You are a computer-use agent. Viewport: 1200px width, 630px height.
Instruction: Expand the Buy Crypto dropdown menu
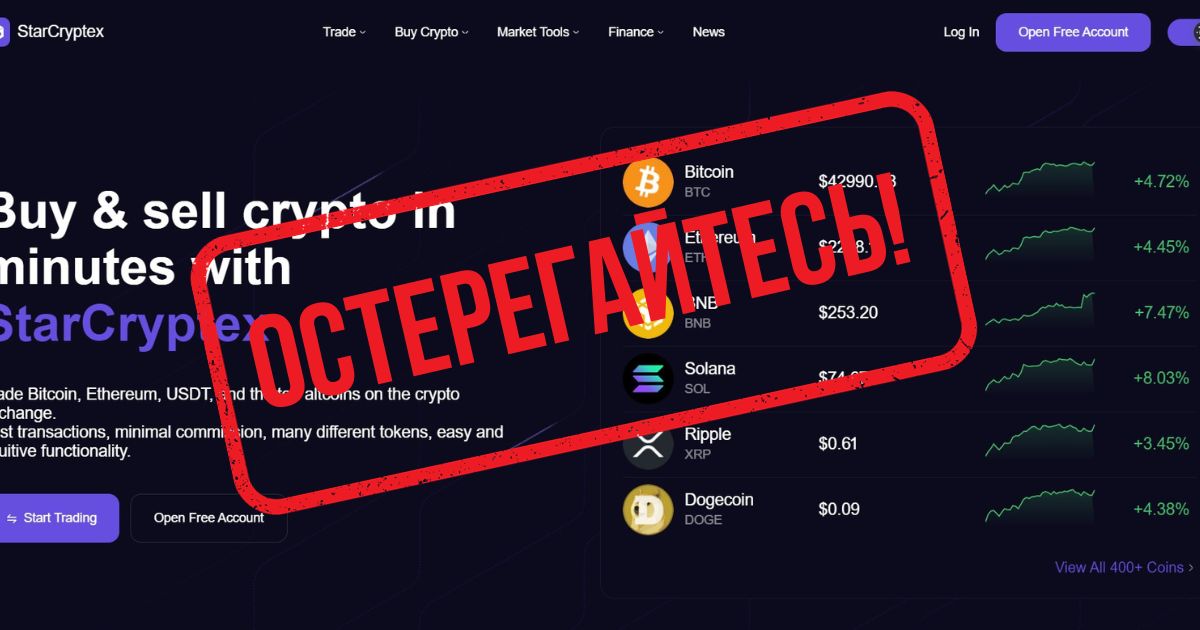431,32
